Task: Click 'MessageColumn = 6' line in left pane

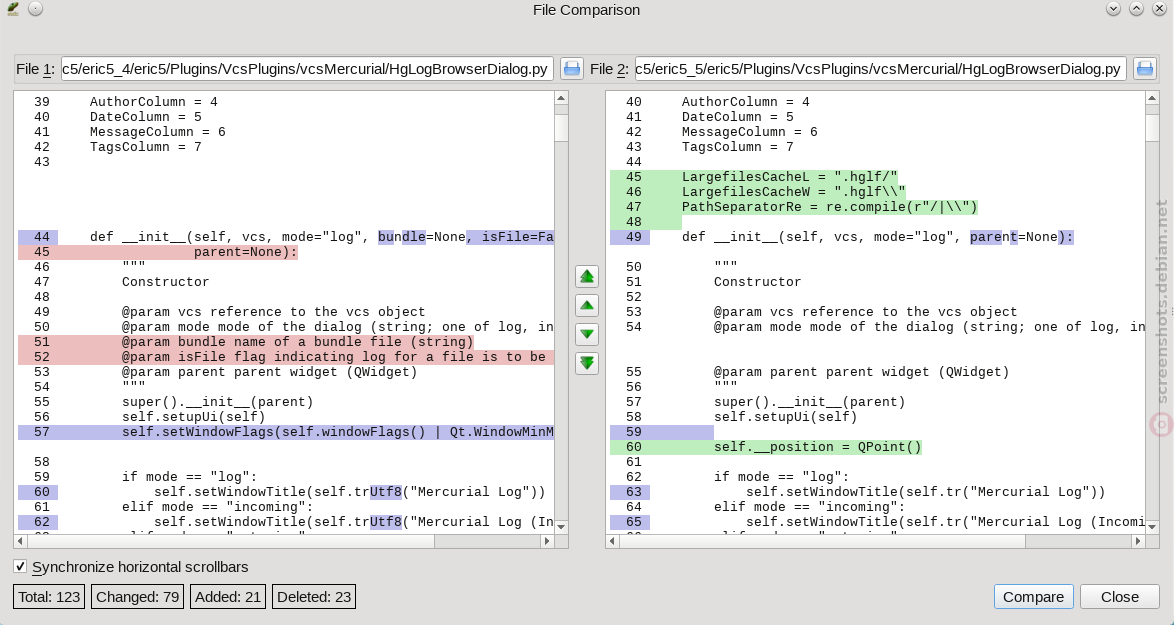Action: 157,132
